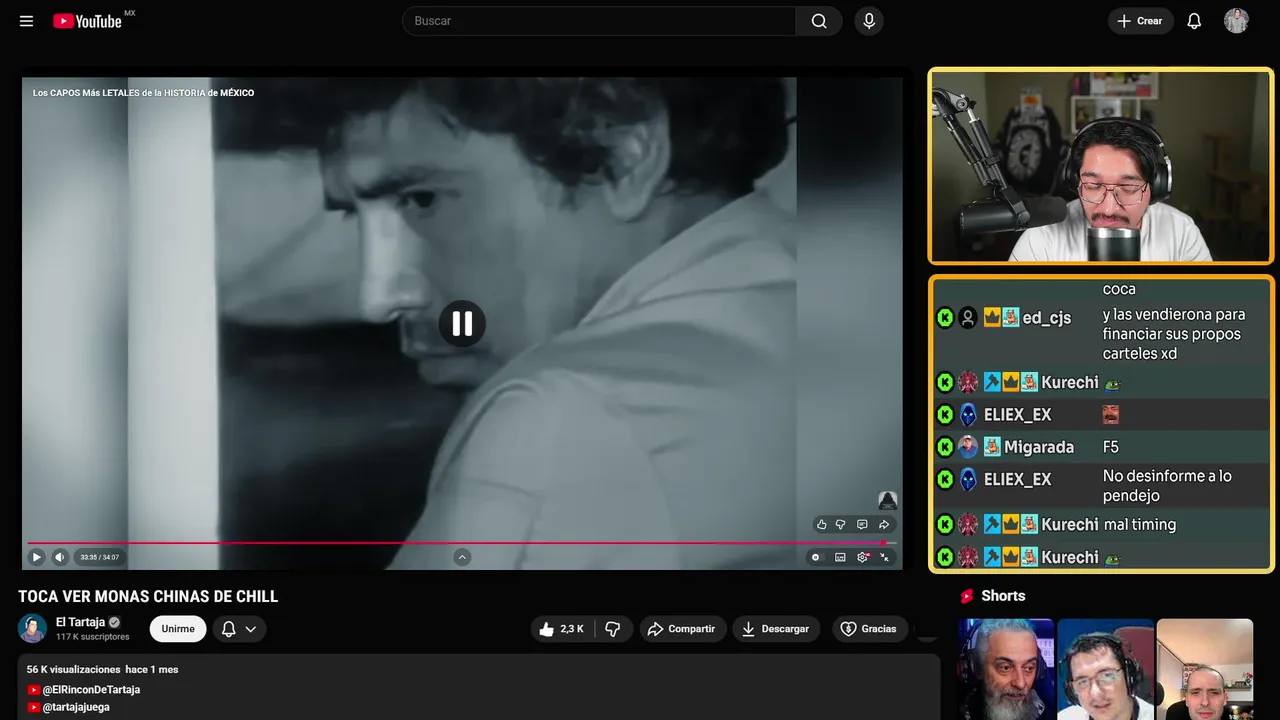Image resolution: width=1280 pixels, height=720 pixels.
Task: Click Migarada's chat avatar icon
Action: 968,447
